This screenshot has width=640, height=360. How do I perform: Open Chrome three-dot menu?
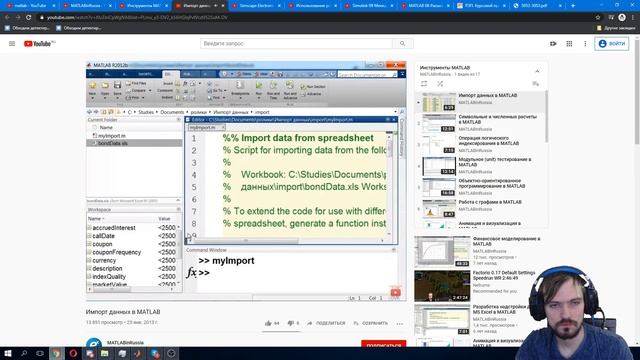[x=634, y=18]
